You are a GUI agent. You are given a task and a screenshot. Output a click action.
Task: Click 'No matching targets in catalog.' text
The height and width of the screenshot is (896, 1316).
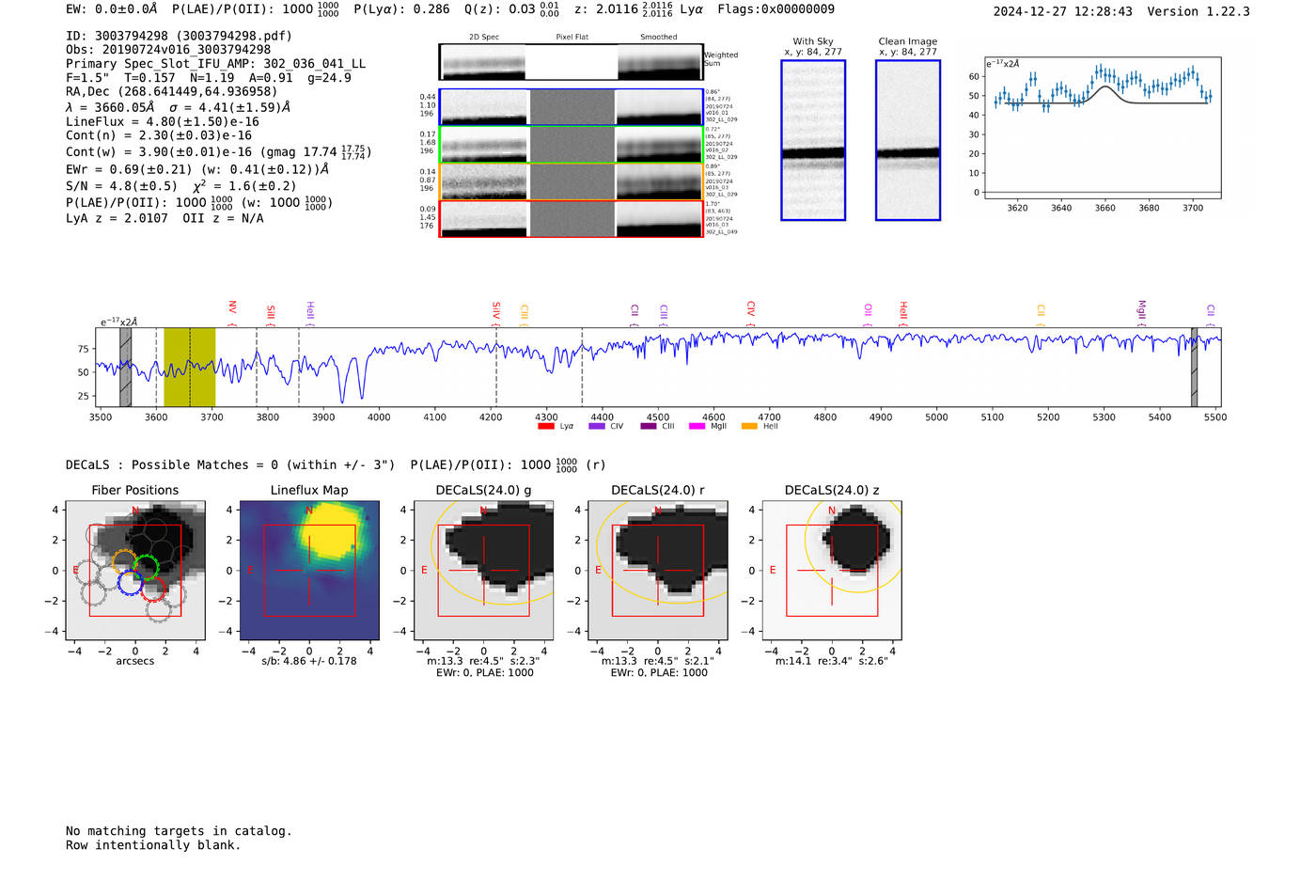(x=179, y=831)
